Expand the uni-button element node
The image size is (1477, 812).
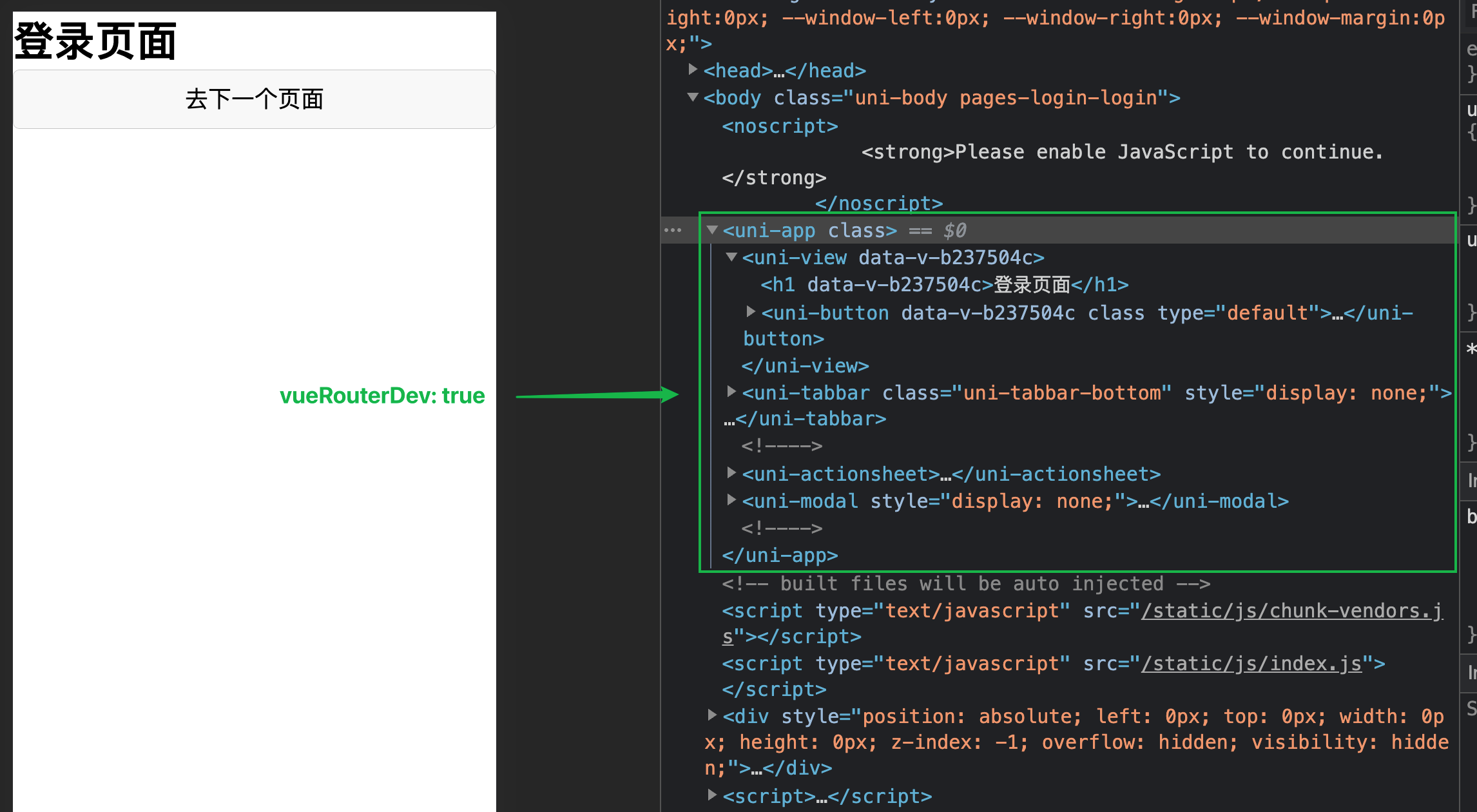click(x=751, y=312)
